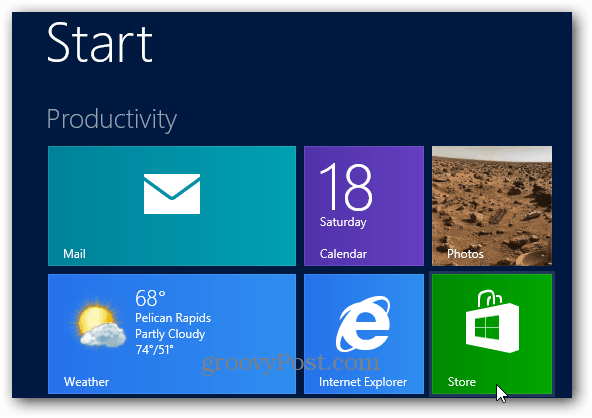Click the groovyPost.com watermark
The image size is (592, 418).
click(x=291, y=363)
